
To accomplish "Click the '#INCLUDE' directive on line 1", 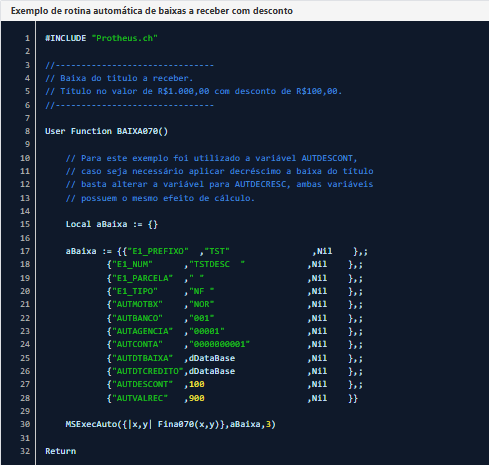I will pyautogui.click(x=66, y=38).
